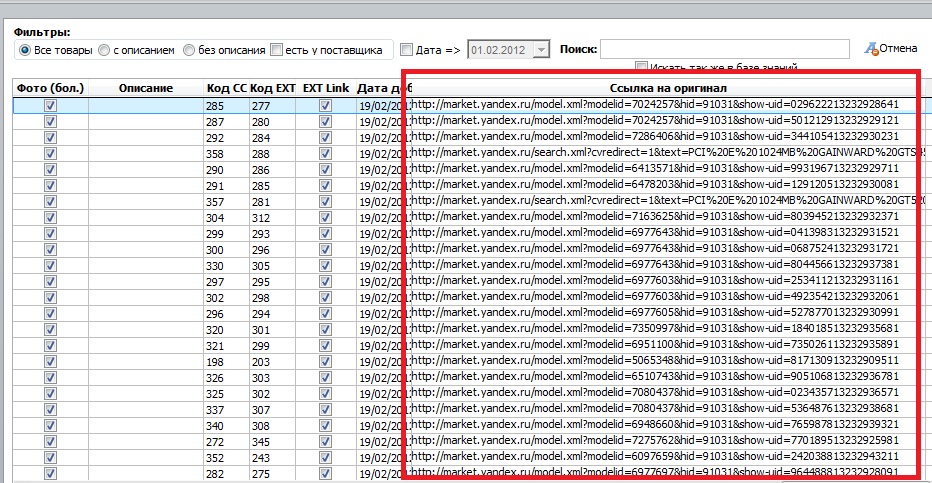The height and width of the screenshot is (483, 932).
Task: Select Код EXT cell with value 203
Action: [x=272, y=362]
